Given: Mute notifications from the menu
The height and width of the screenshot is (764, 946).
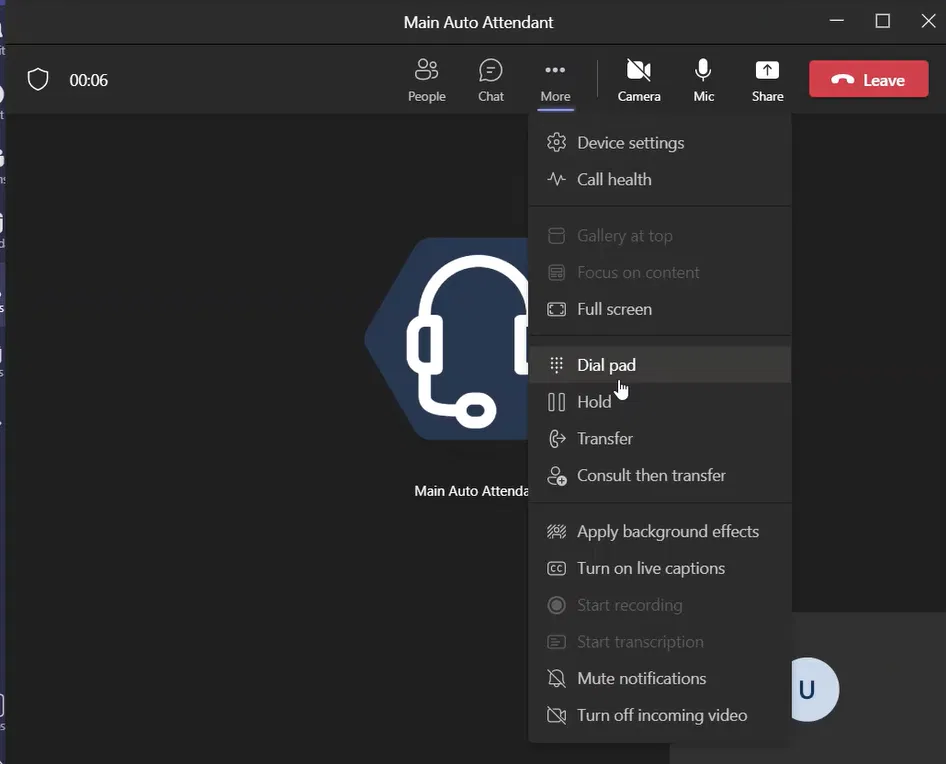Looking at the screenshot, I should [641, 679].
